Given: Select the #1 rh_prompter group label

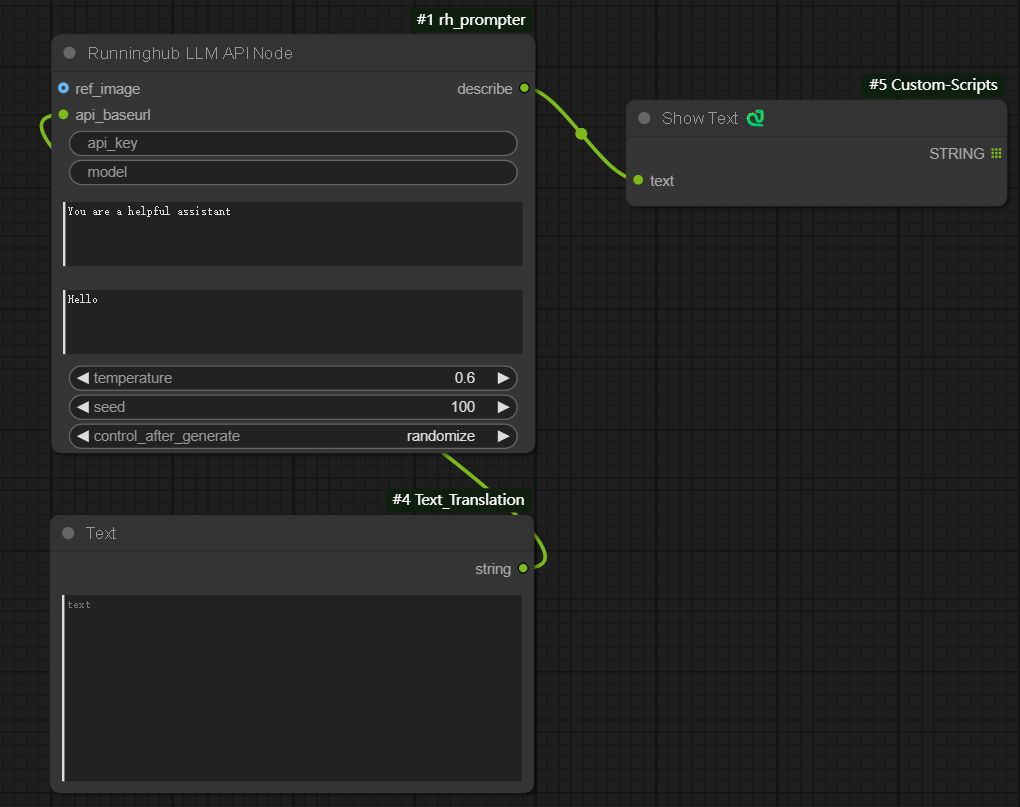Looking at the screenshot, I should pyautogui.click(x=471, y=19).
